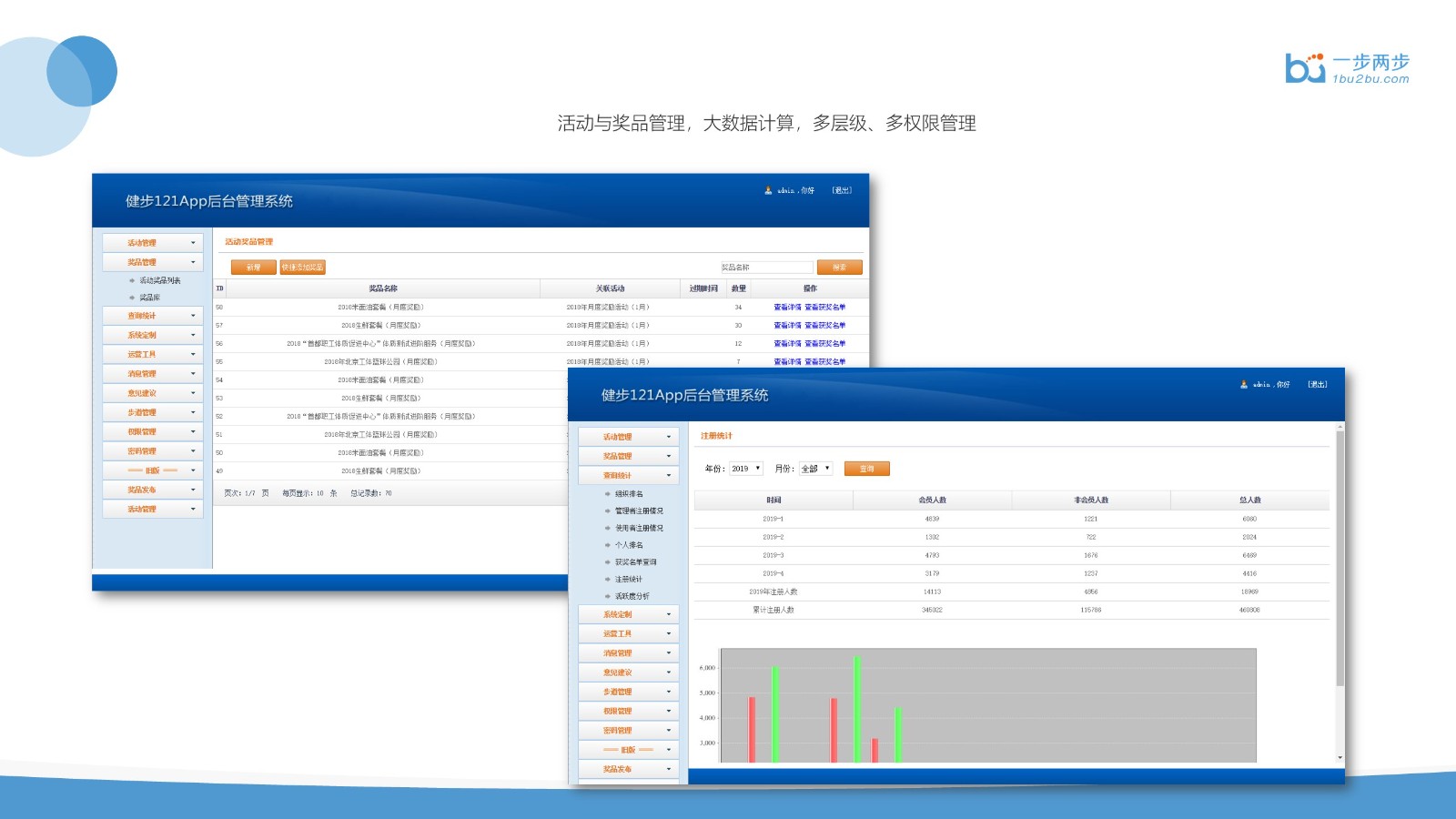Expand 系统定制 in the front window sidebar

point(629,614)
